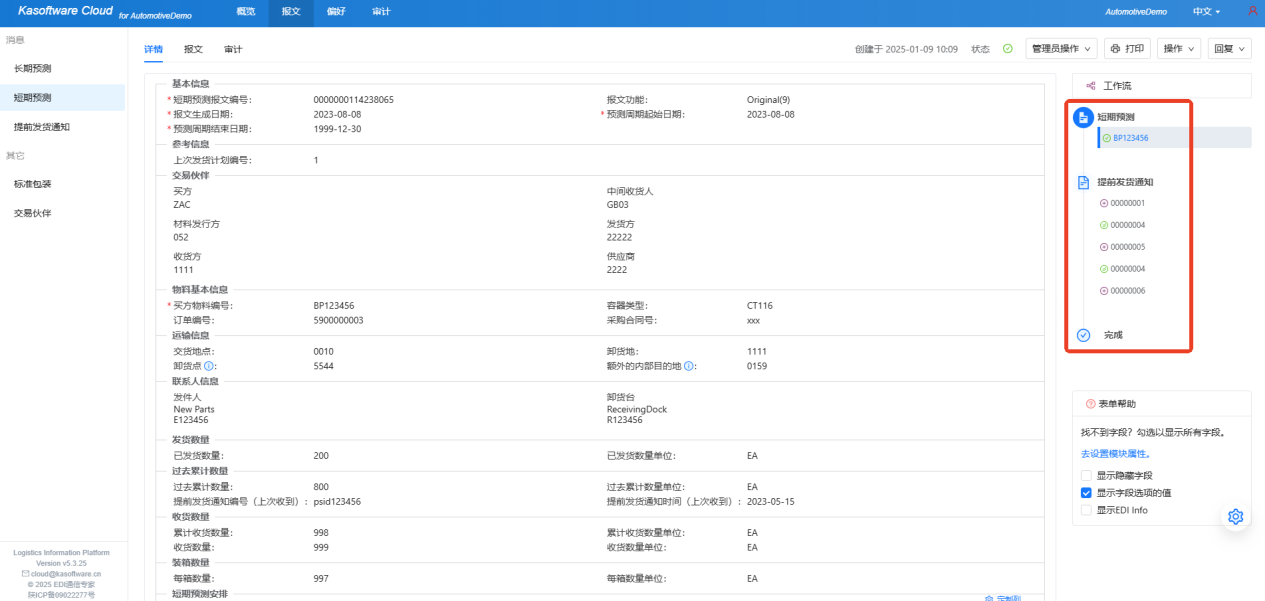Click the 短期预测报文编号 value 0000000114238065
The image size is (1265, 601).
coord(353,100)
